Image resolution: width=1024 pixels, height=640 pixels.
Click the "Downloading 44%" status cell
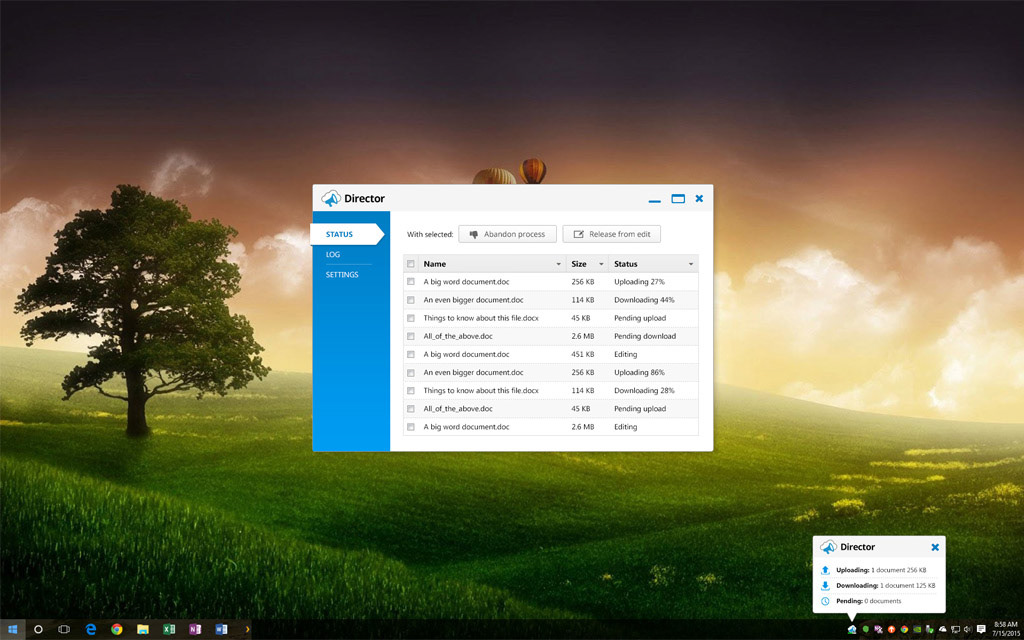(644, 300)
